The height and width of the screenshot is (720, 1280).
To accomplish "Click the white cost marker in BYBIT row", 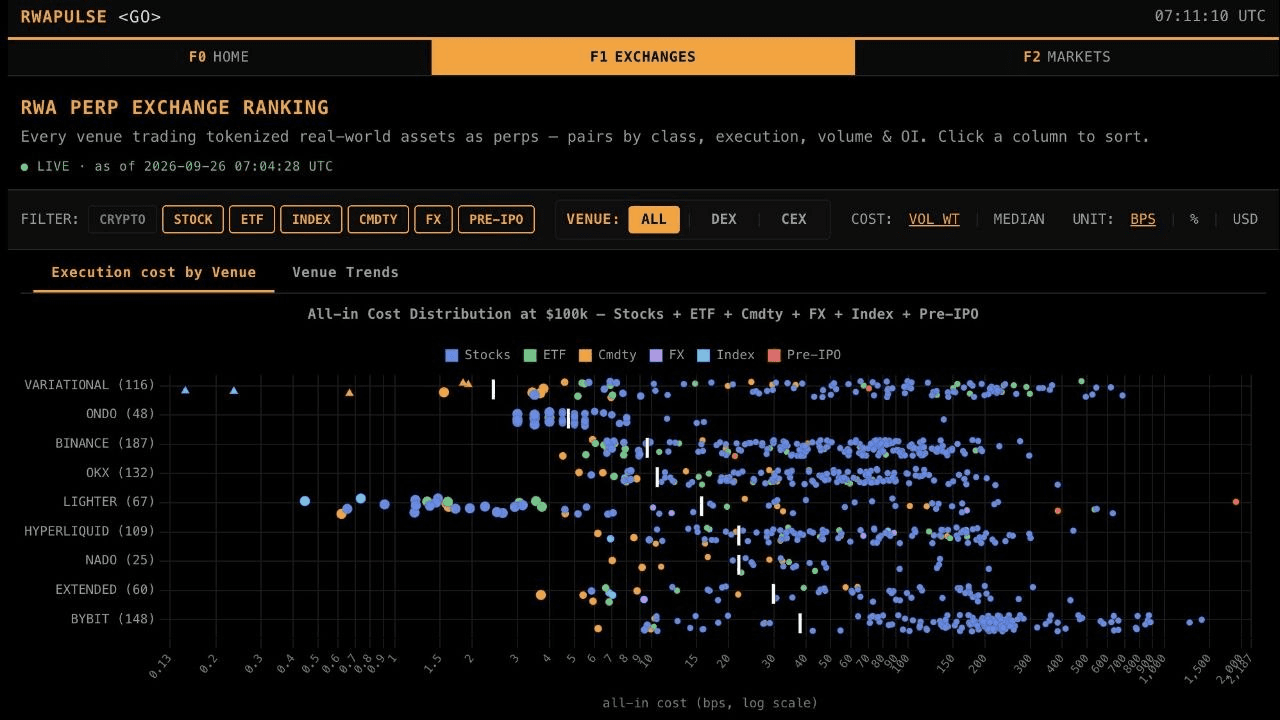I will (x=800, y=623).
